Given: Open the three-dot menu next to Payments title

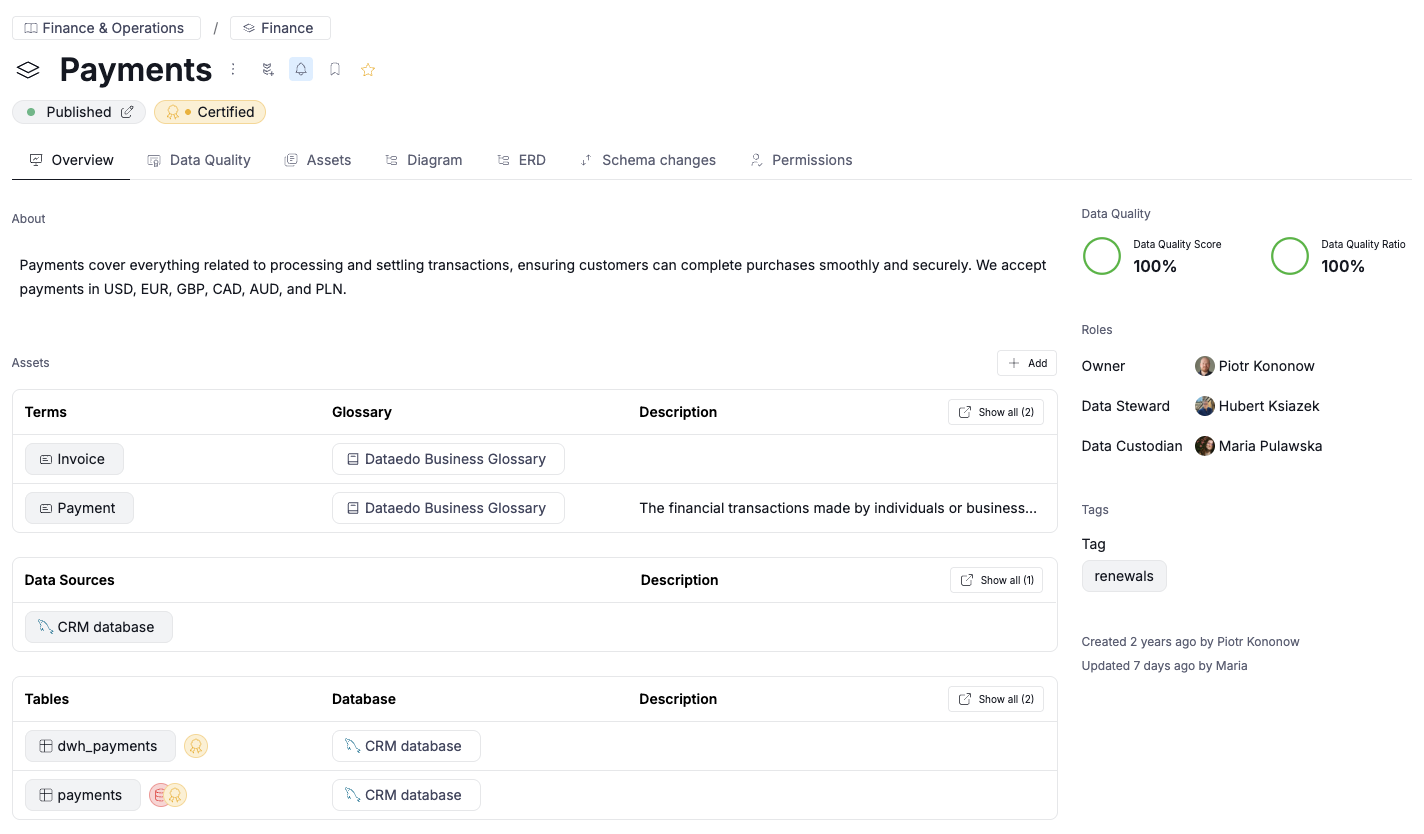Looking at the screenshot, I should (x=233, y=69).
